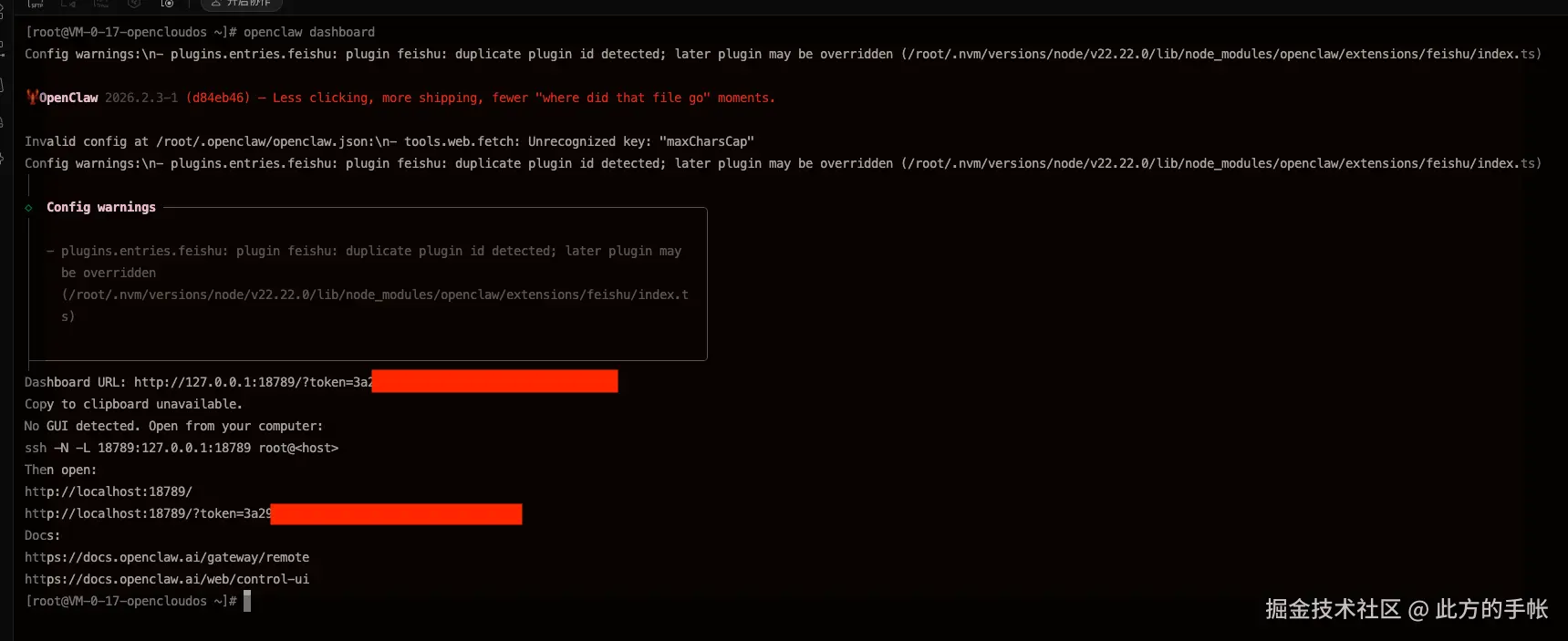Click the 掘金技术社区 watermark text
The width and height of the screenshot is (1568, 641).
pos(1333,609)
